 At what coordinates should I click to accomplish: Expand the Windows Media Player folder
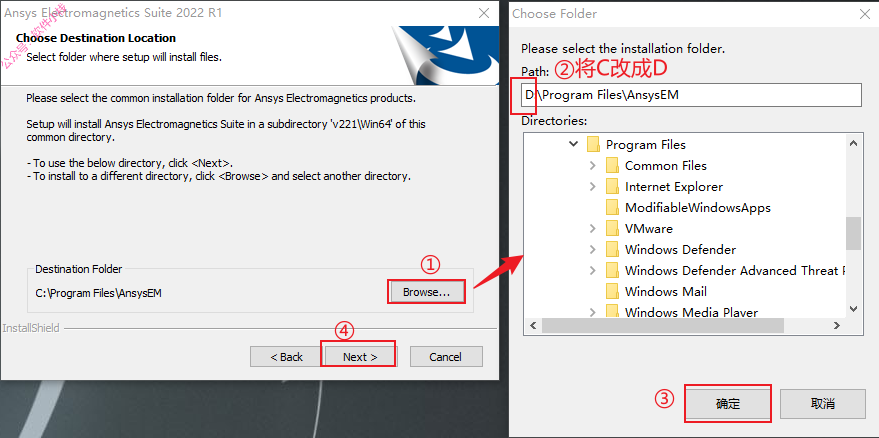coord(593,312)
